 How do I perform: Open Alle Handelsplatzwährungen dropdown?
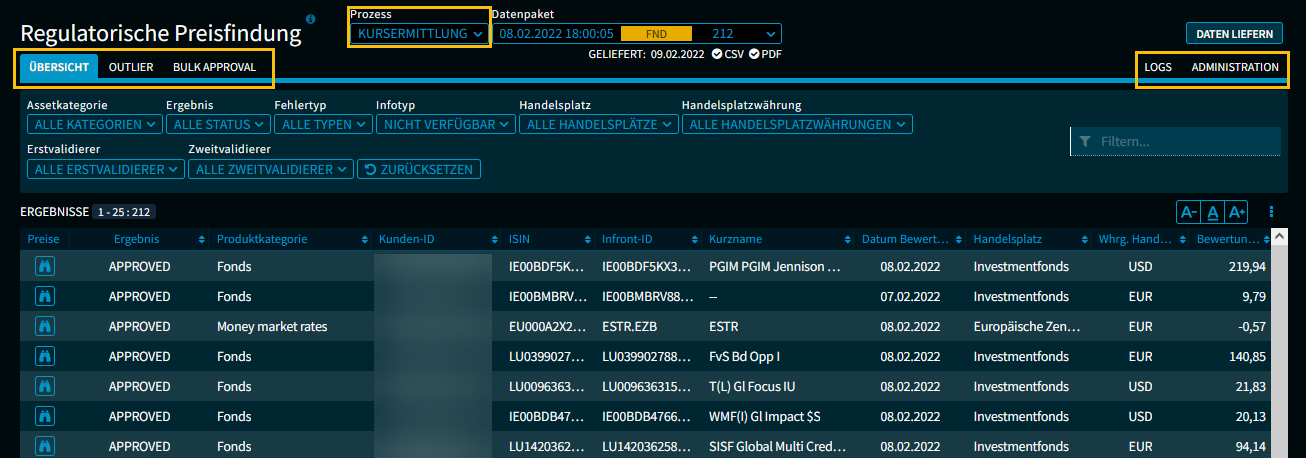797,125
